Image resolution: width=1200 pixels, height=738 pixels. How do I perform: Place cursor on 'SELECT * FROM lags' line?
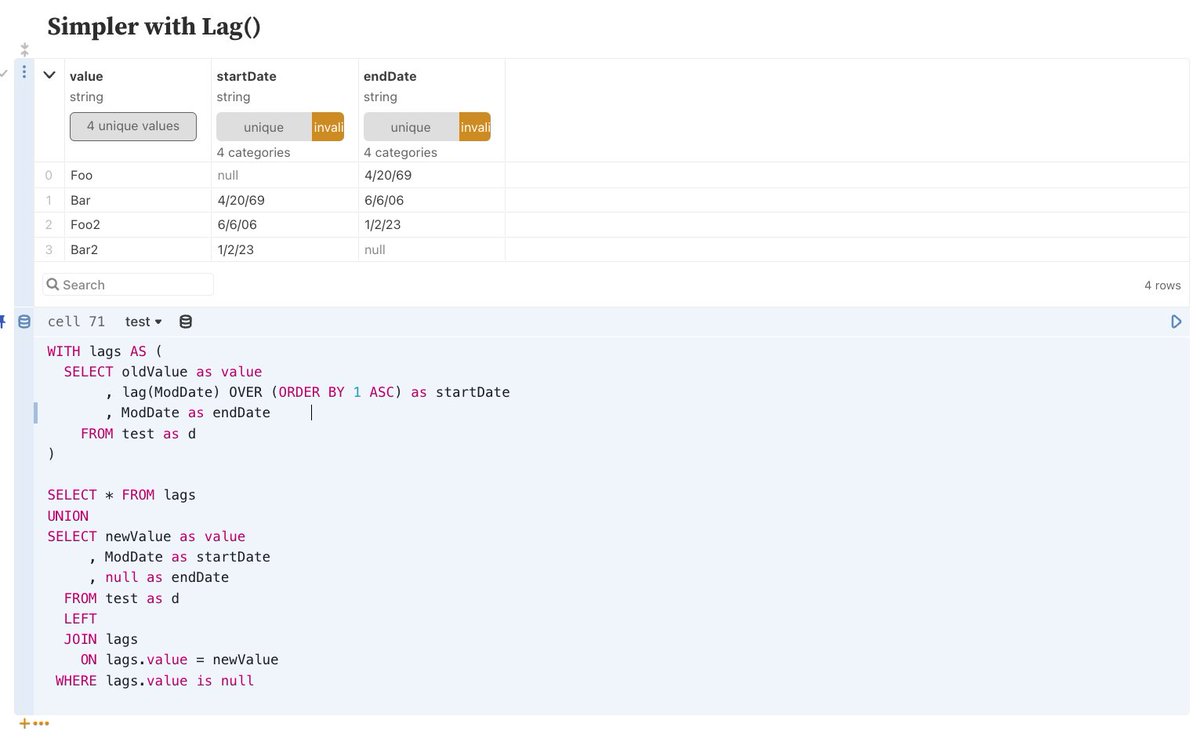[121, 495]
